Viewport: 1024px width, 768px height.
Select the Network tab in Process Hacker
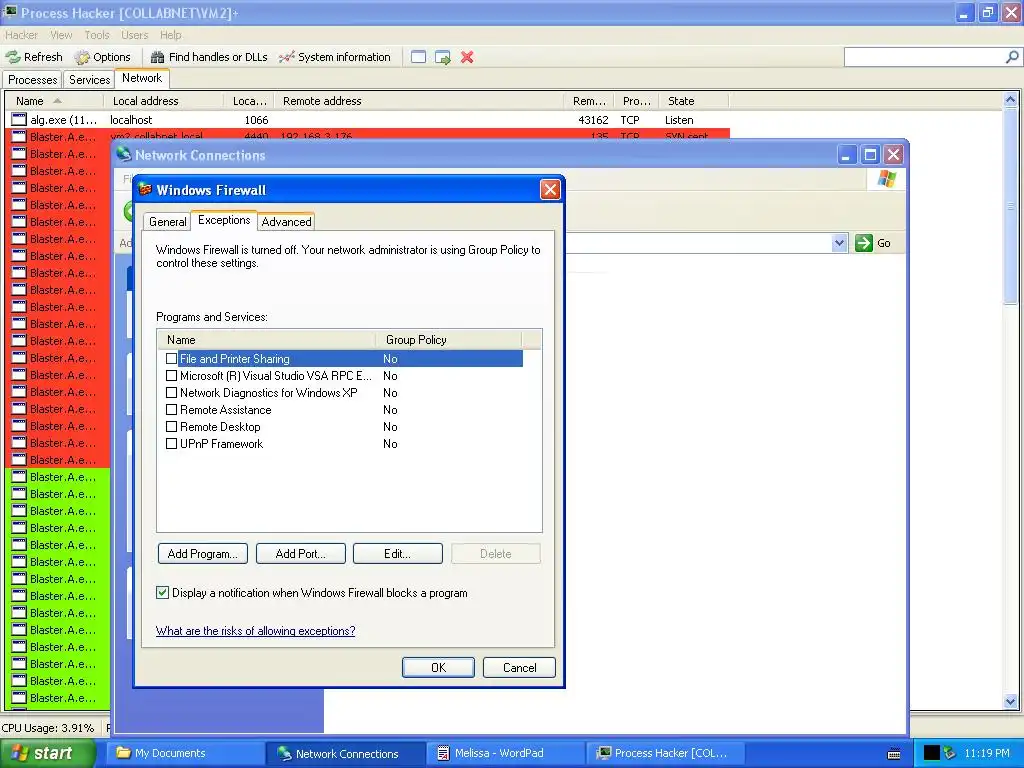tap(142, 78)
